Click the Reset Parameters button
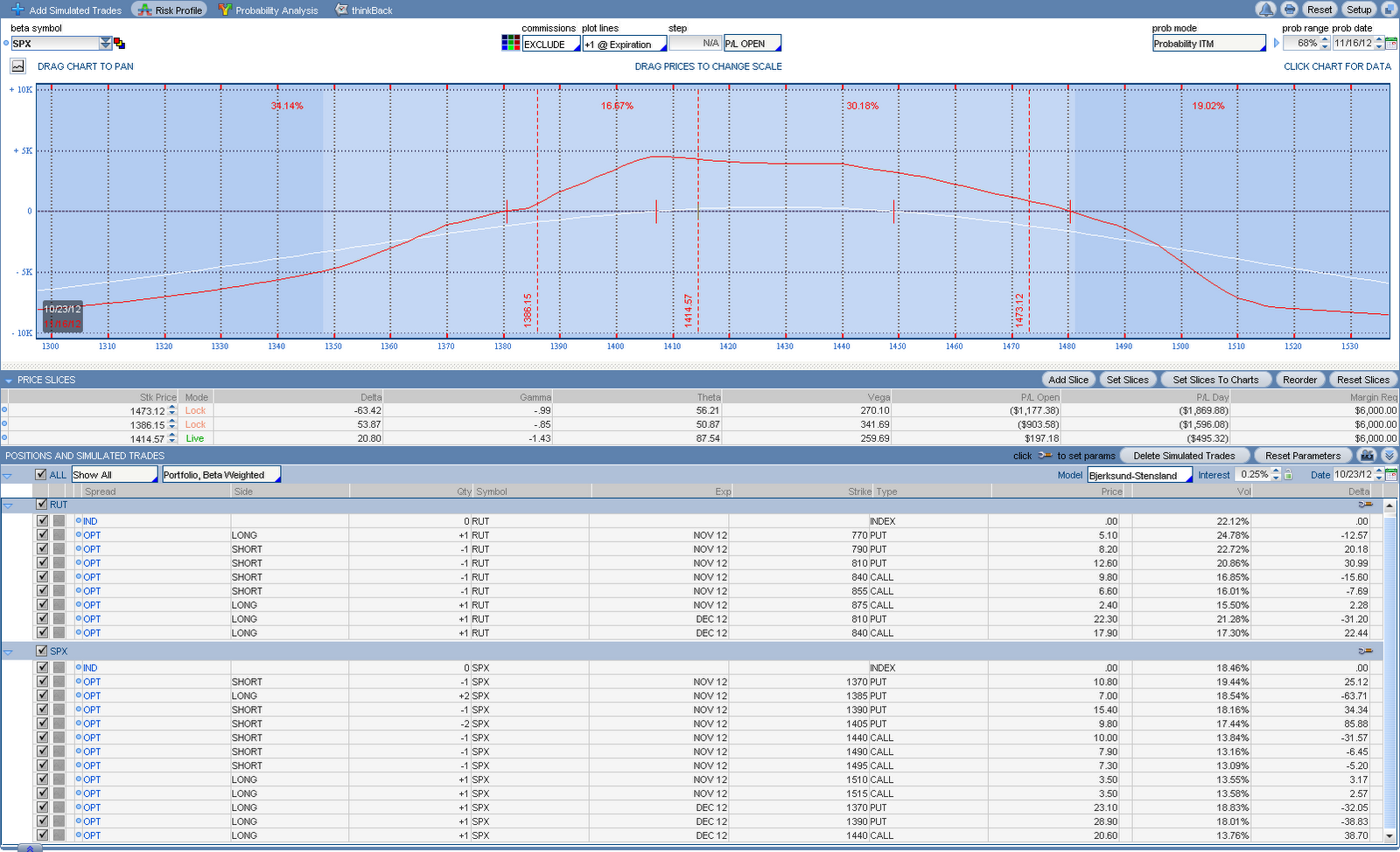The image size is (1400, 852). click(x=1303, y=456)
